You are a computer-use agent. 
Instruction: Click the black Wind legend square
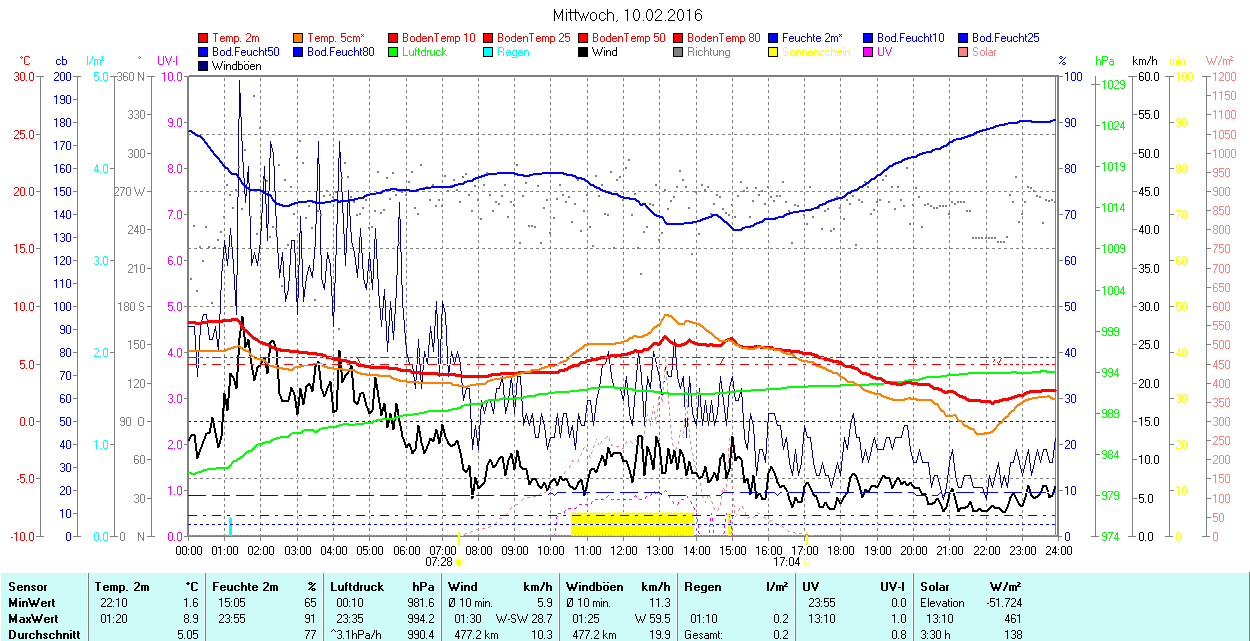[583, 52]
